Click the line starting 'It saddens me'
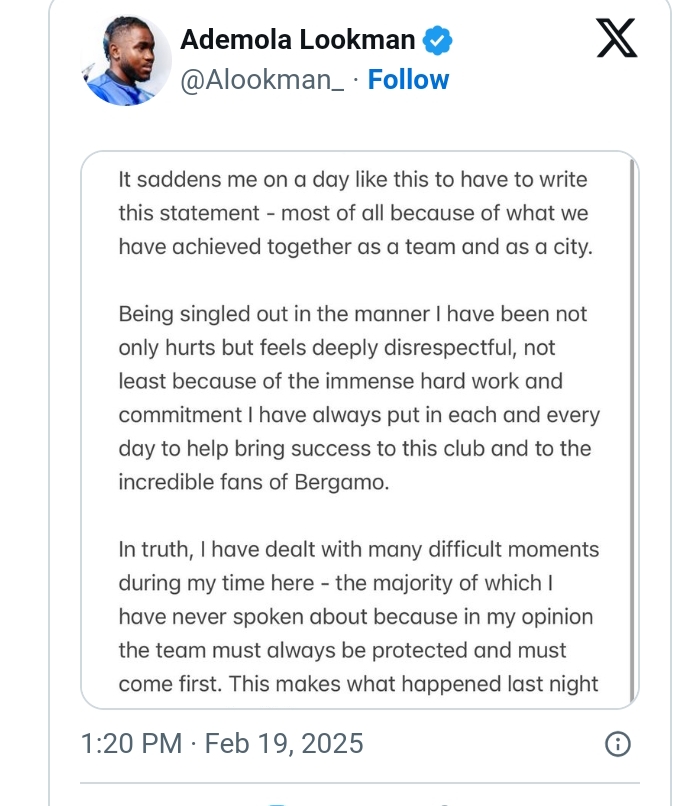 [353, 181]
